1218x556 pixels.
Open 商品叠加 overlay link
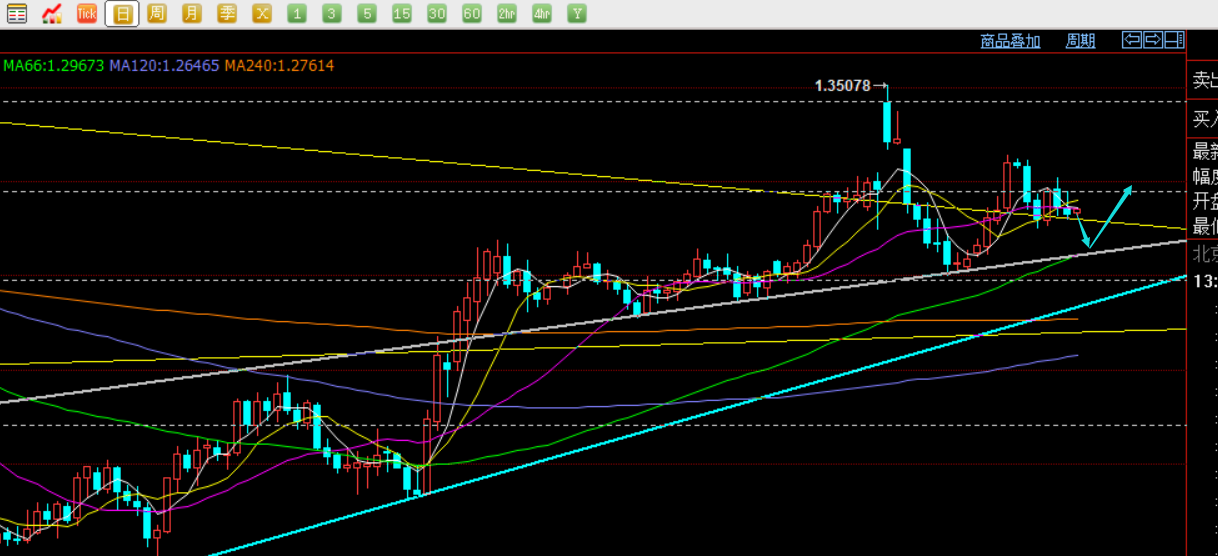pos(1010,41)
